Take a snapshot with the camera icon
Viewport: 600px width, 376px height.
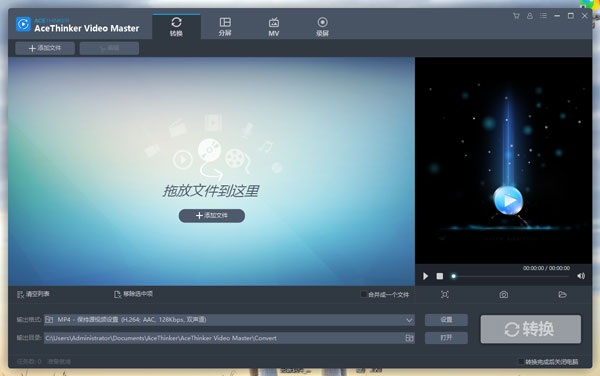(504, 295)
